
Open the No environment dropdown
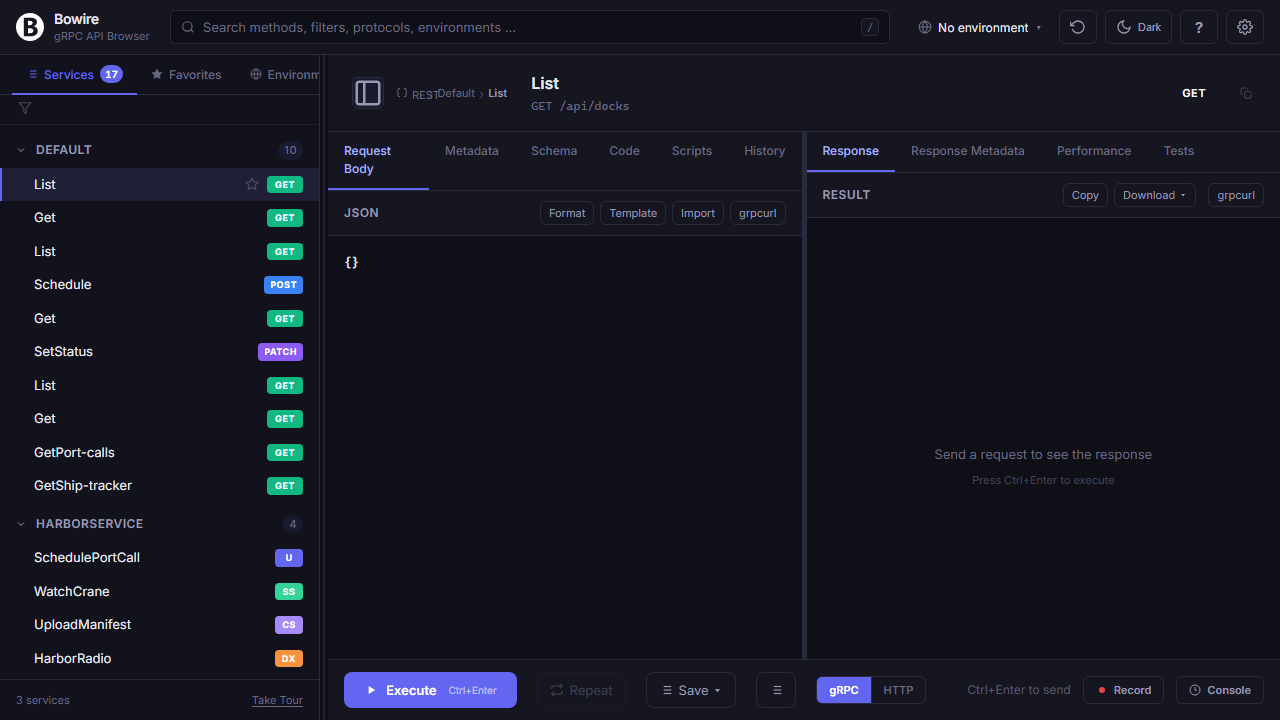[x=980, y=27]
